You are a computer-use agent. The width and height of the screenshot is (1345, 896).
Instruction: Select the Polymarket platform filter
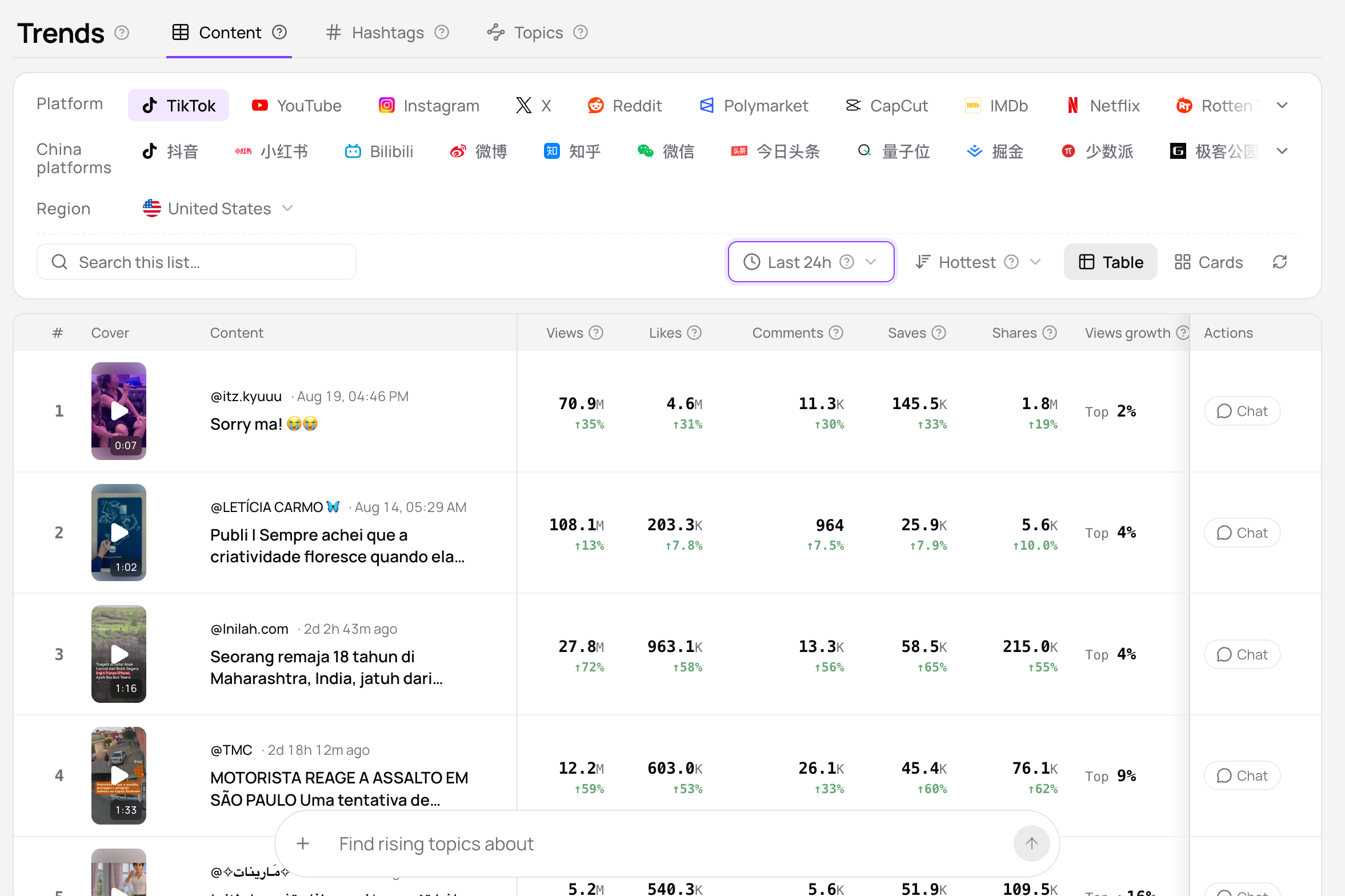pos(754,106)
